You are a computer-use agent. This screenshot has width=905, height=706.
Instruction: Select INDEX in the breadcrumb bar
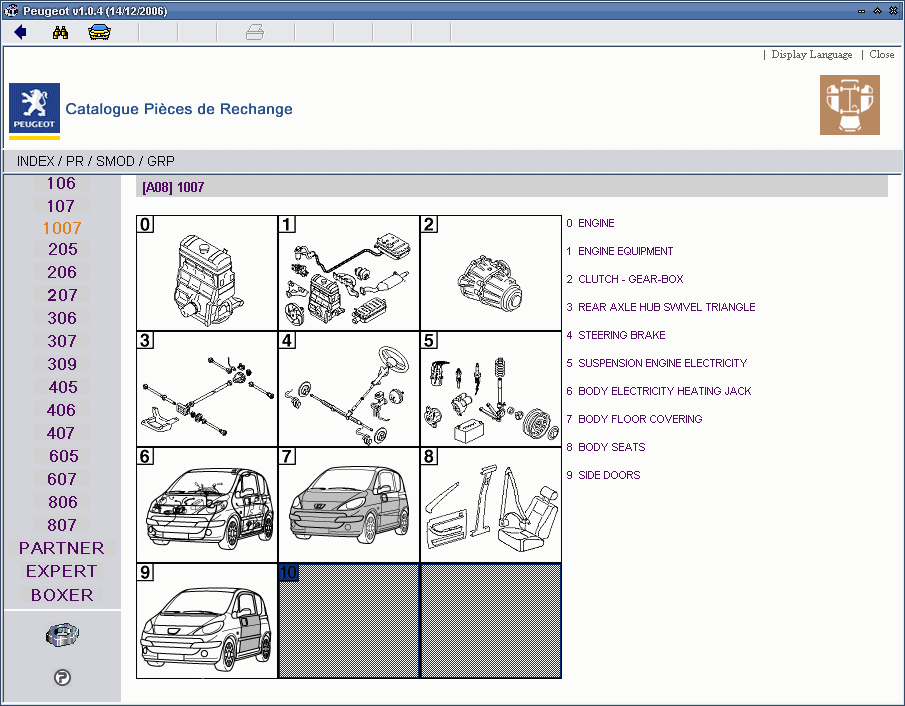(34, 160)
